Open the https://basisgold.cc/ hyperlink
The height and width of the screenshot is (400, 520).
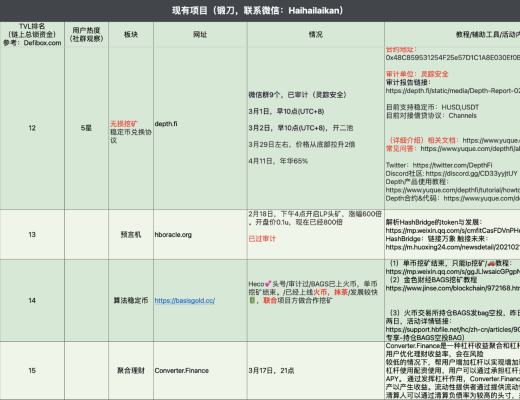coord(184,301)
